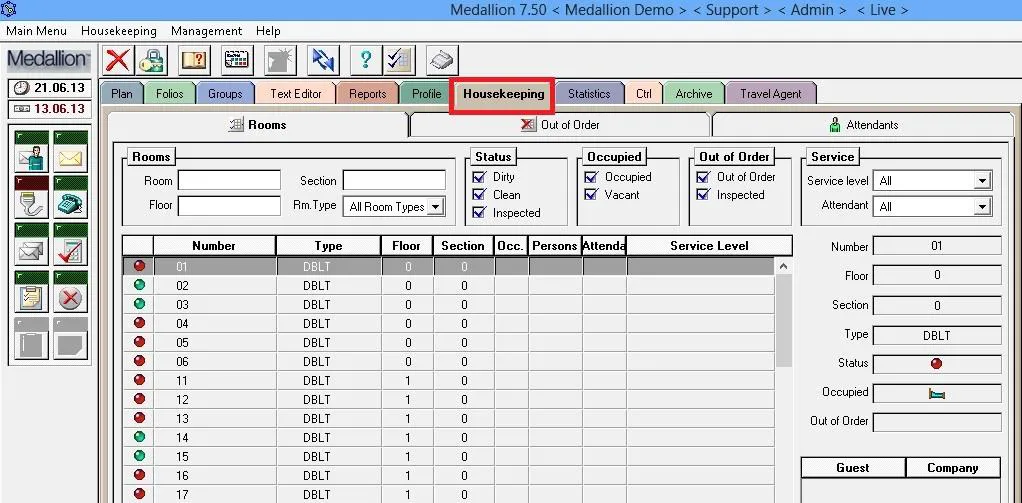Toggle the Out of Order checkbox
The height and width of the screenshot is (503, 1022).
click(x=704, y=177)
